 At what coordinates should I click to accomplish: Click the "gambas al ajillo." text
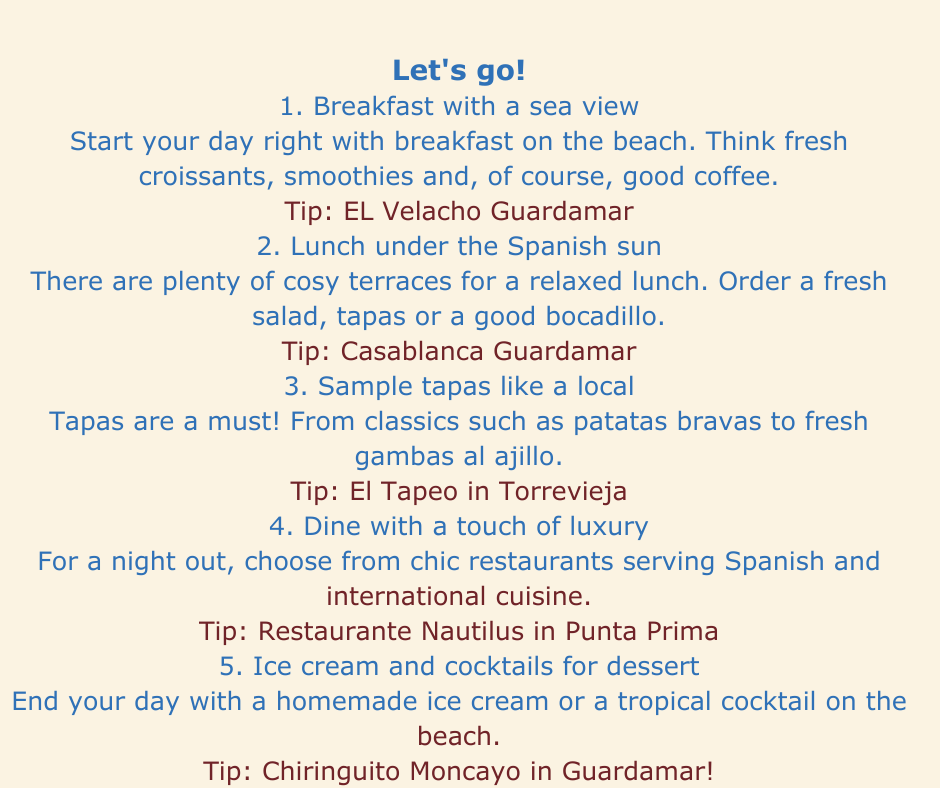(x=459, y=456)
